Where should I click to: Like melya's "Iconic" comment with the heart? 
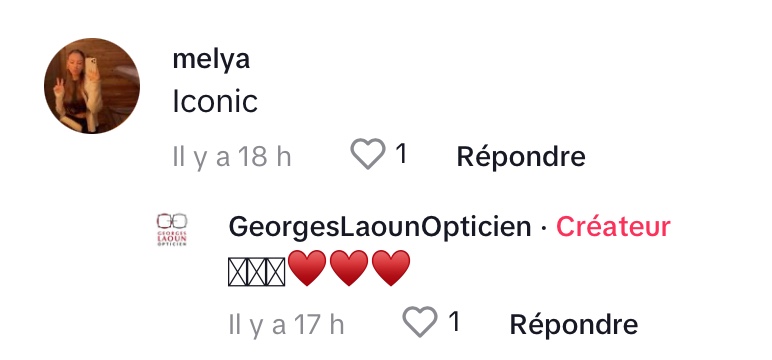pos(368,154)
